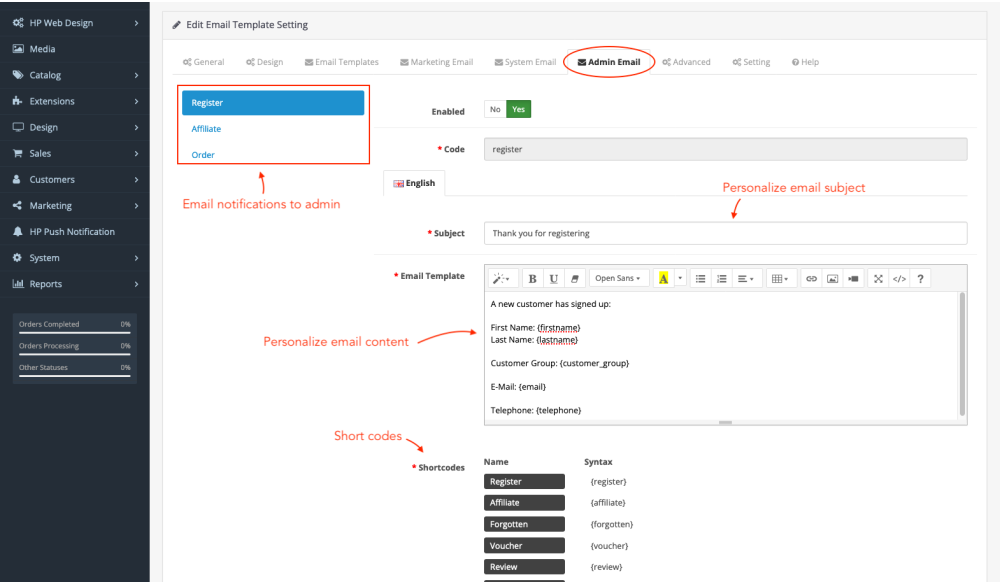Switch the editor to code view

pyautogui.click(x=899, y=278)
